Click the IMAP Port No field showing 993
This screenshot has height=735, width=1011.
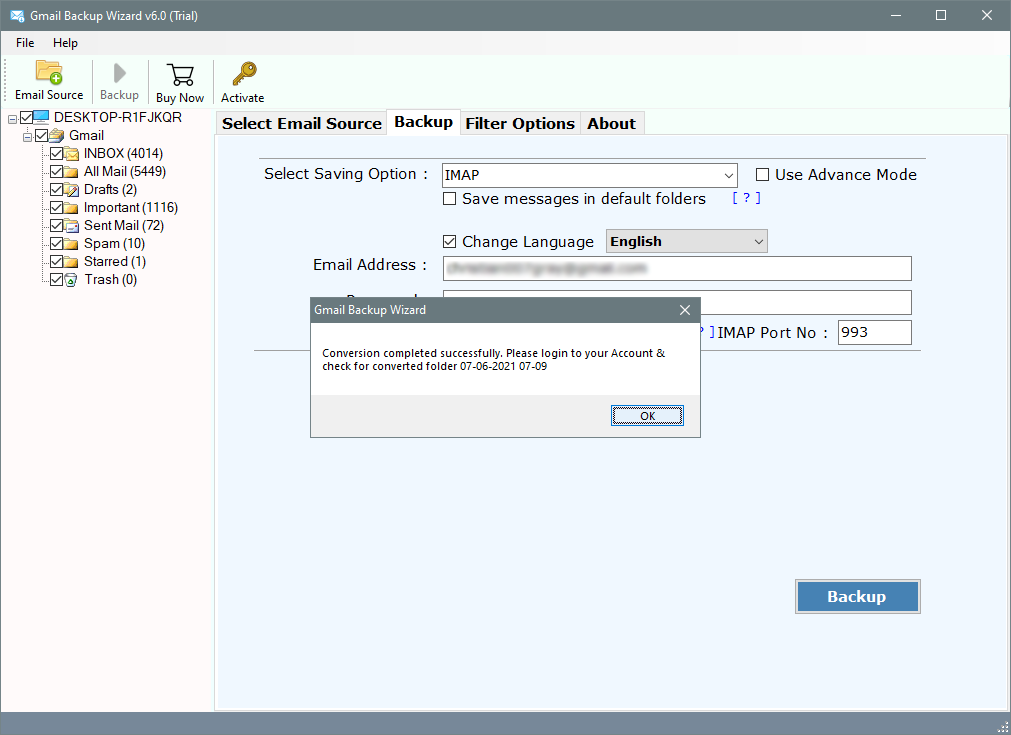point(874,333)
